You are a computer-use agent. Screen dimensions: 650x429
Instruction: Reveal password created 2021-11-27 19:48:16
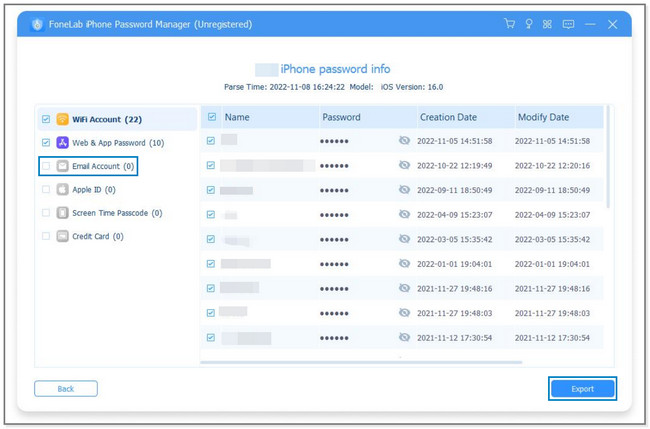tap(404, 288)
